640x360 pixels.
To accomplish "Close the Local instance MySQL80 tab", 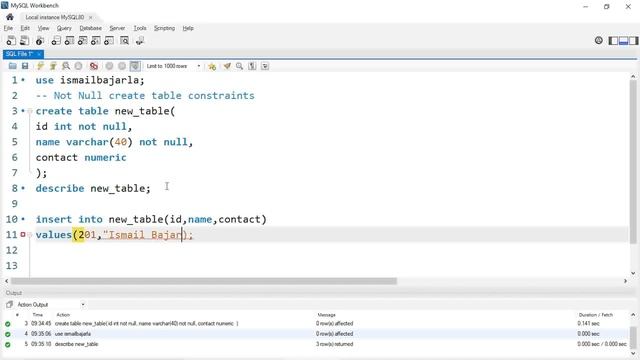I will tap(91, 17).
